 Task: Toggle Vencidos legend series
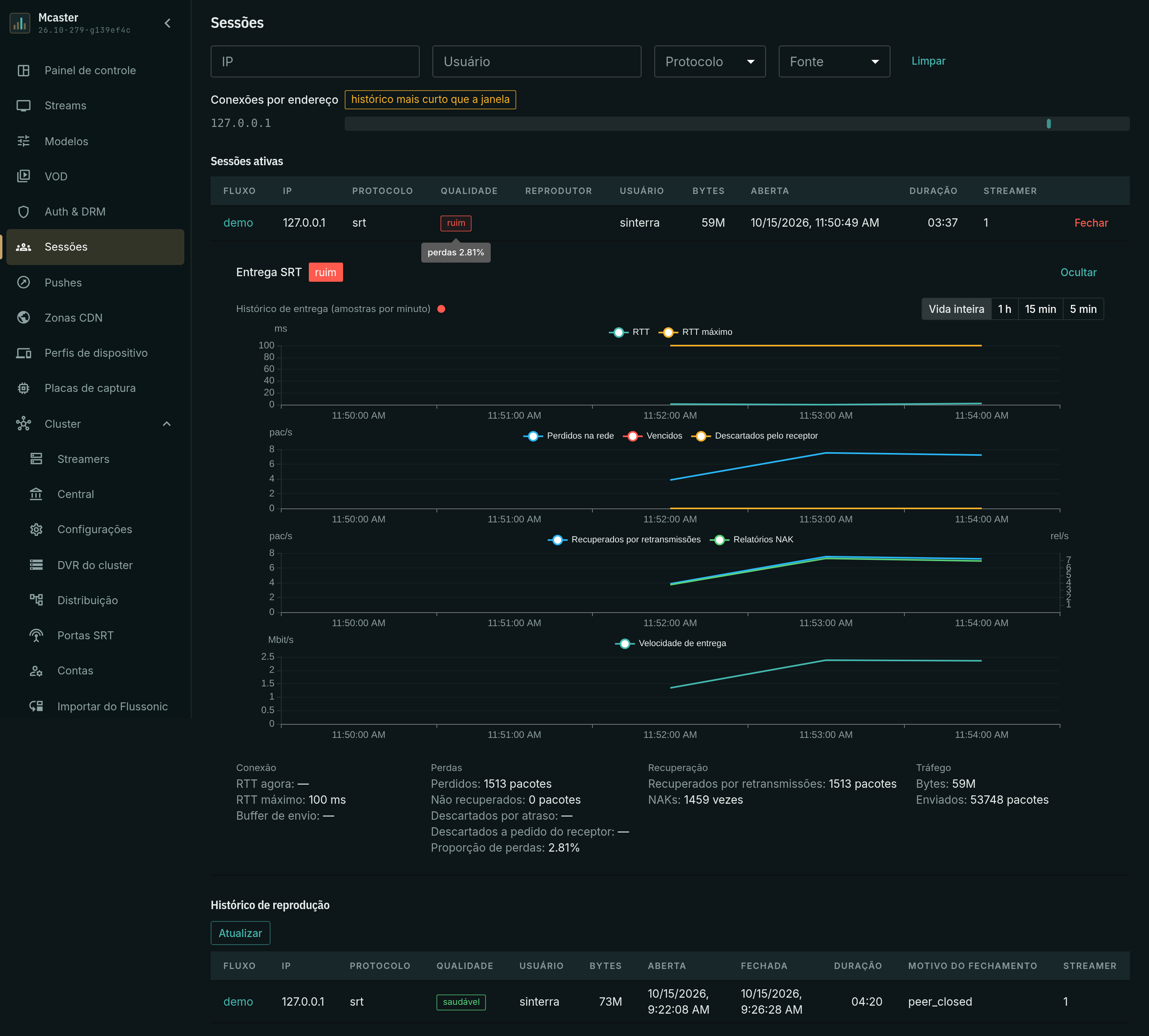[x=653, y=436]
